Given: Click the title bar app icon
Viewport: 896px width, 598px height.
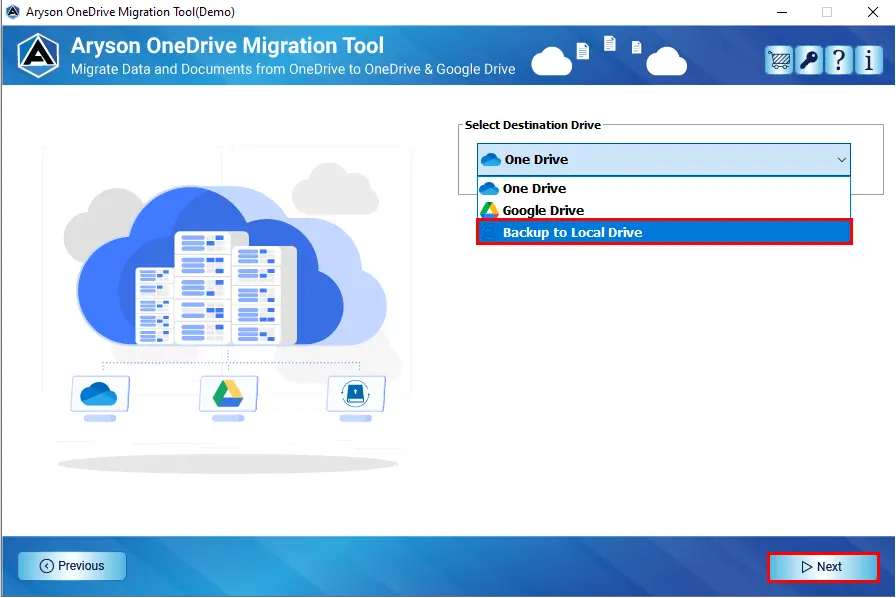Looking at the screenshot, I should [13, 11].
